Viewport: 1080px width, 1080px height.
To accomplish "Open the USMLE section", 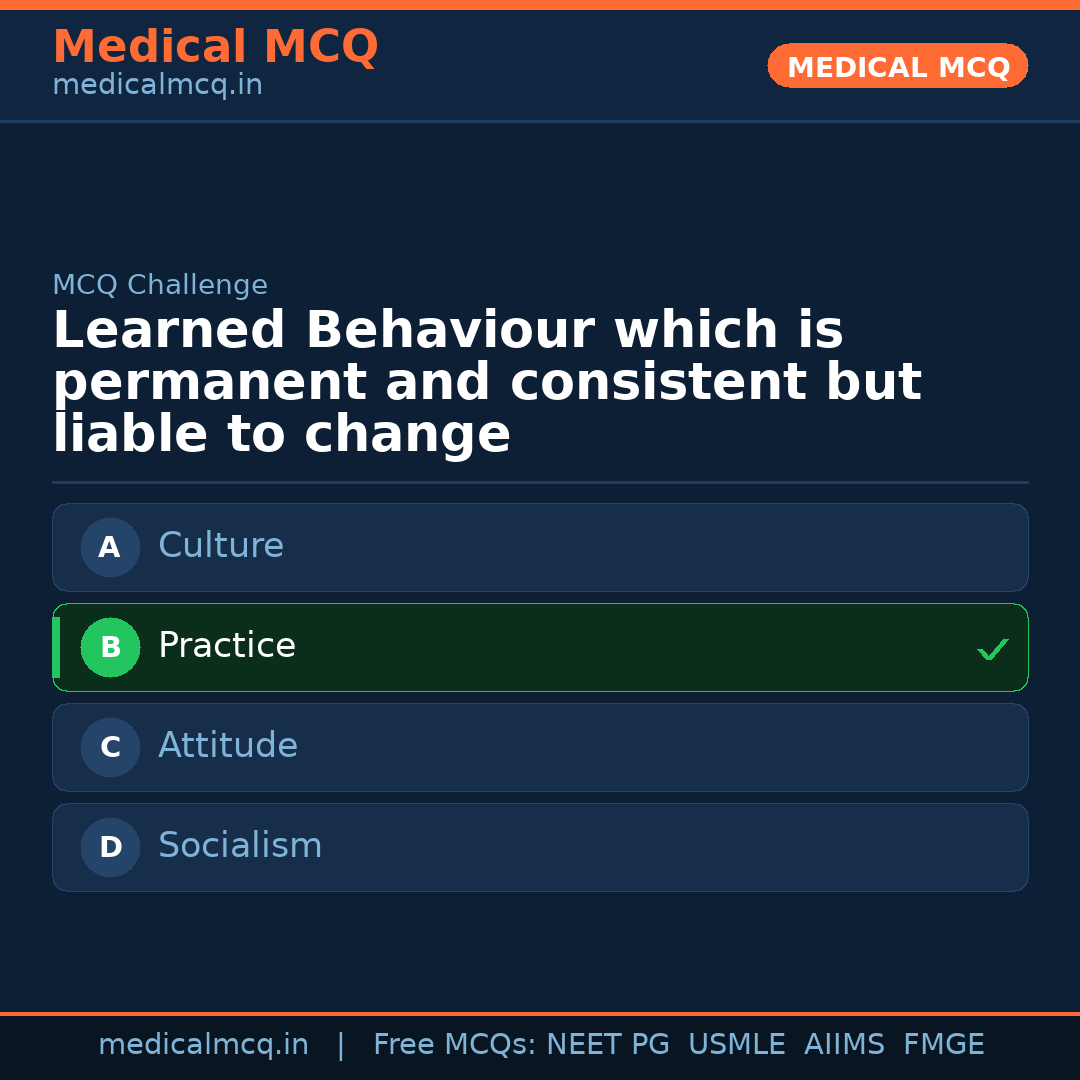I will tap(737, 1044).
